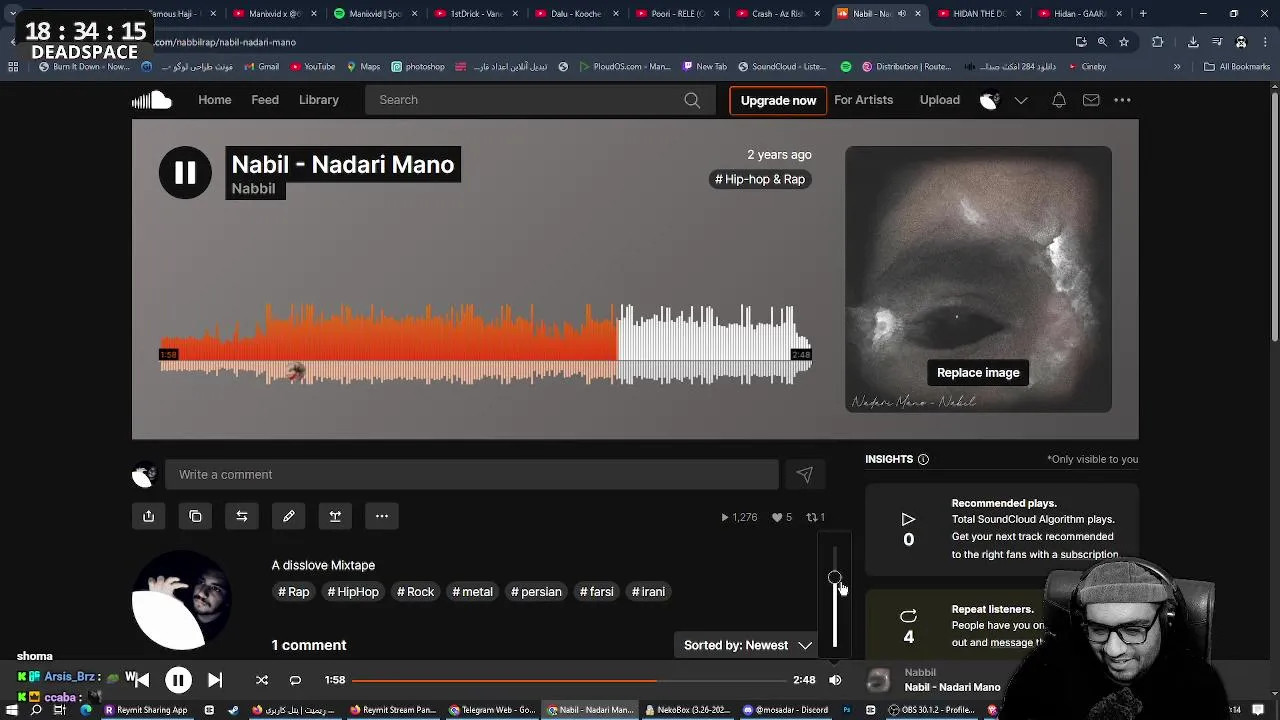Click the copy link icon
This screenshot has width=1280, height=720.
click(x=195, y=516)
